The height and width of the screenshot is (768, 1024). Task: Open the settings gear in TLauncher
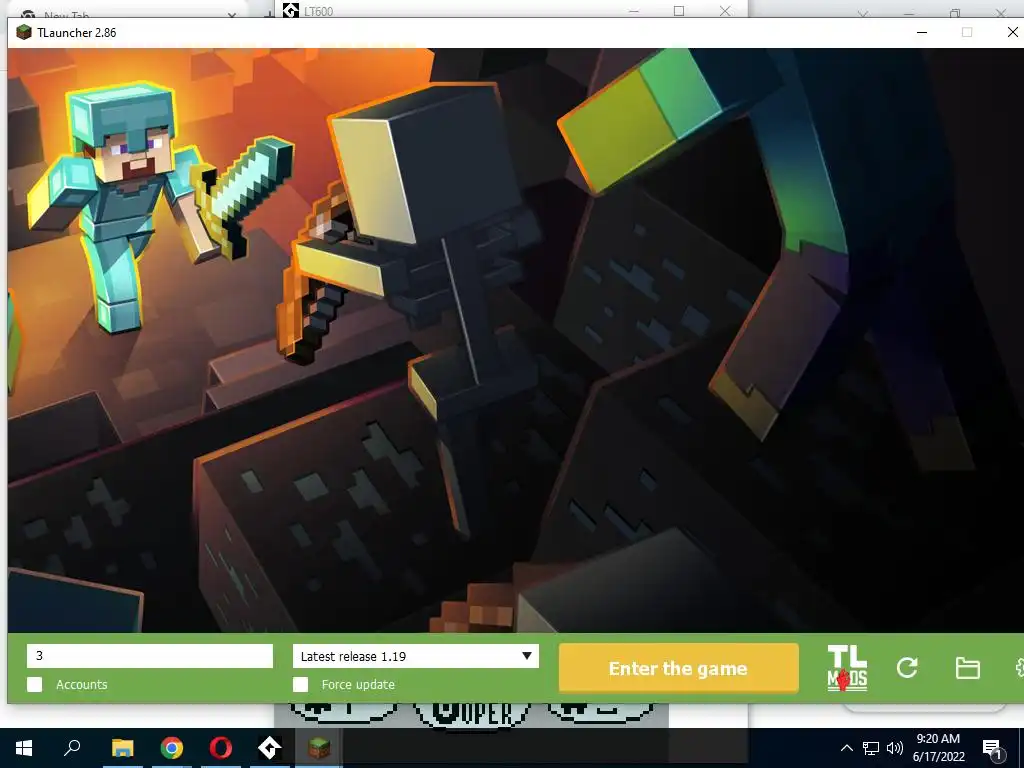pyautogui.click(x=1019, y=668)
